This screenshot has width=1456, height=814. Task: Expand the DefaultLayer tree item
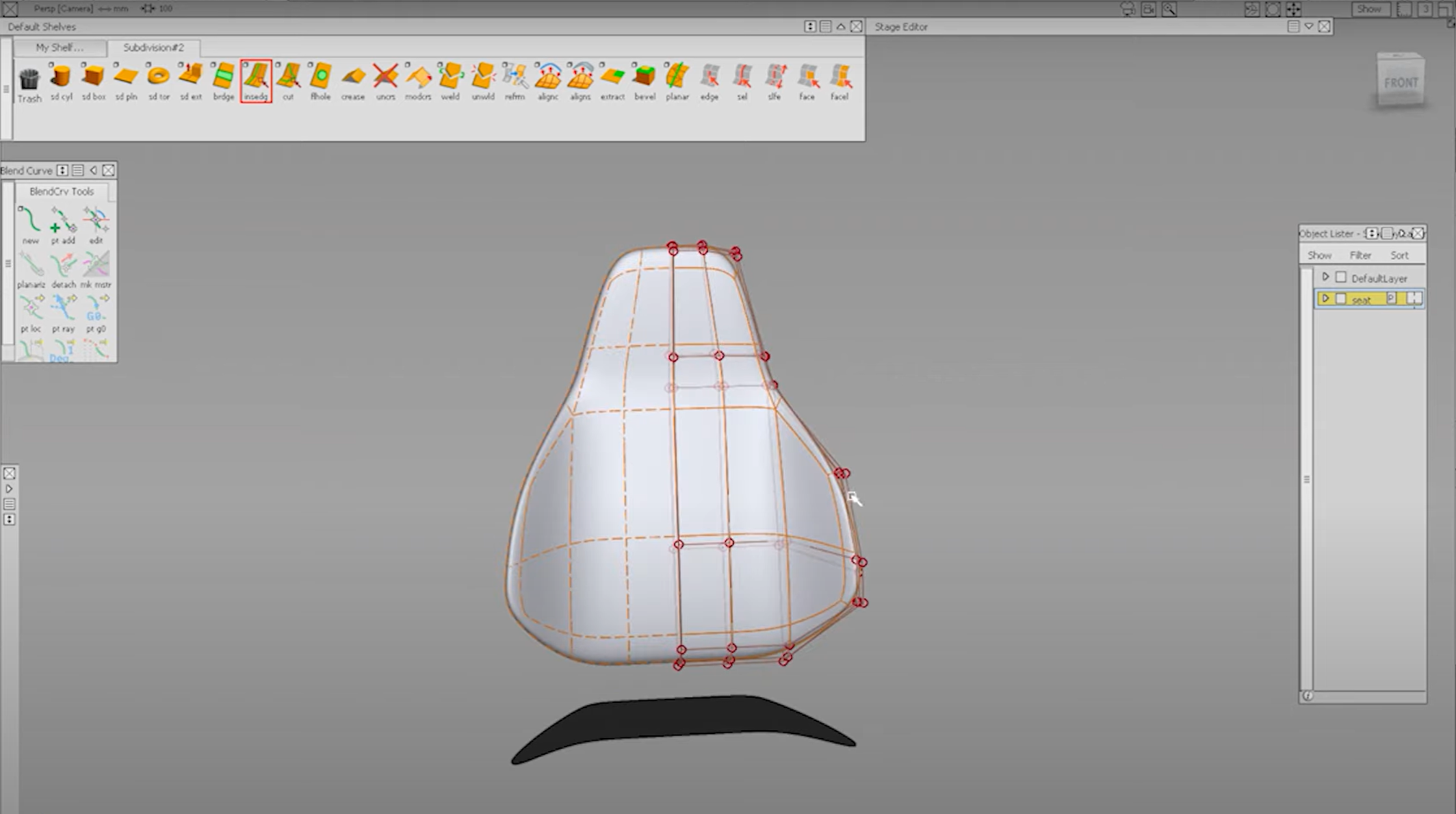tap(1326, 277)
